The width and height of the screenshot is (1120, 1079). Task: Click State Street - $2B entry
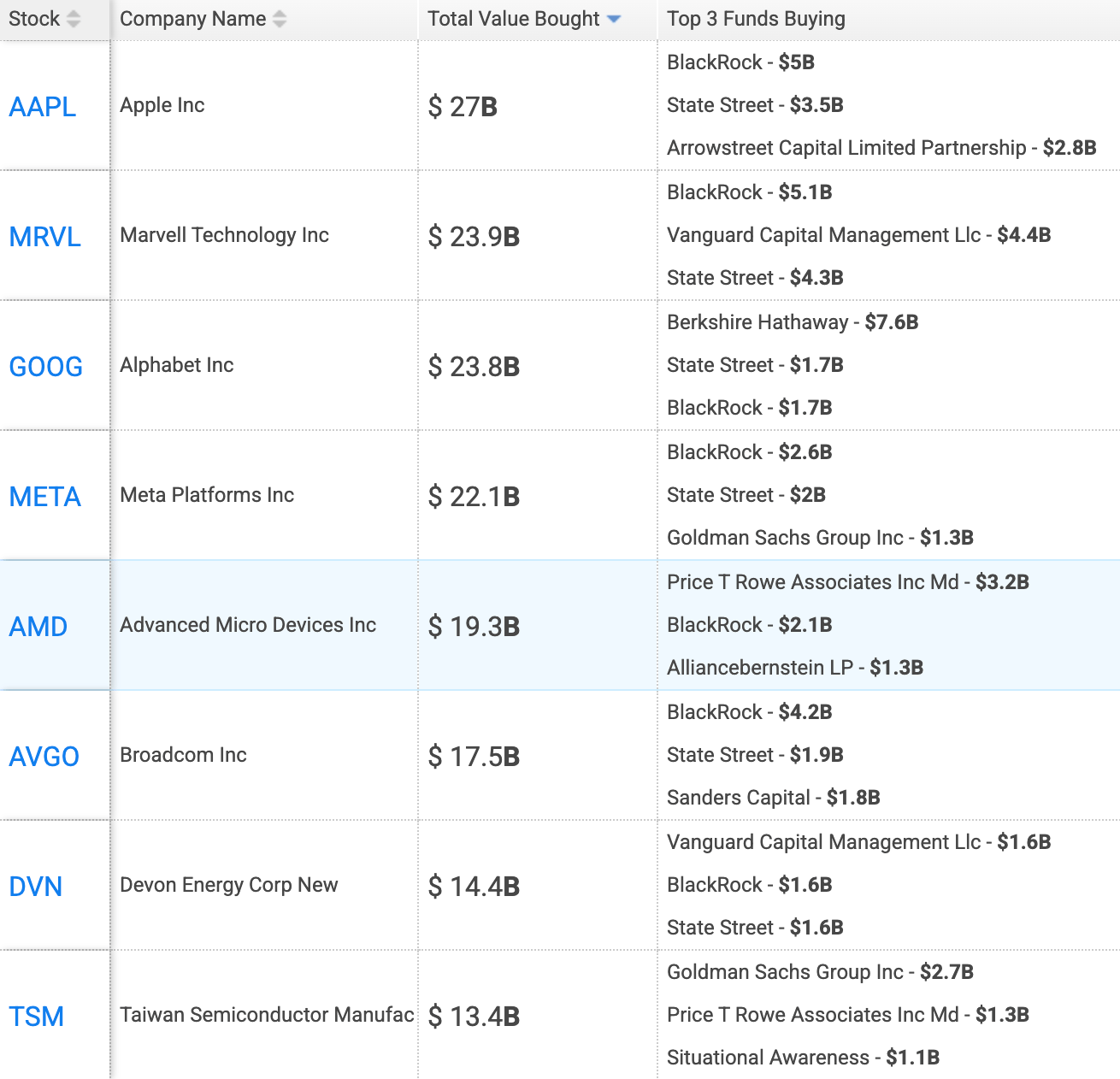tap(746, 495)
